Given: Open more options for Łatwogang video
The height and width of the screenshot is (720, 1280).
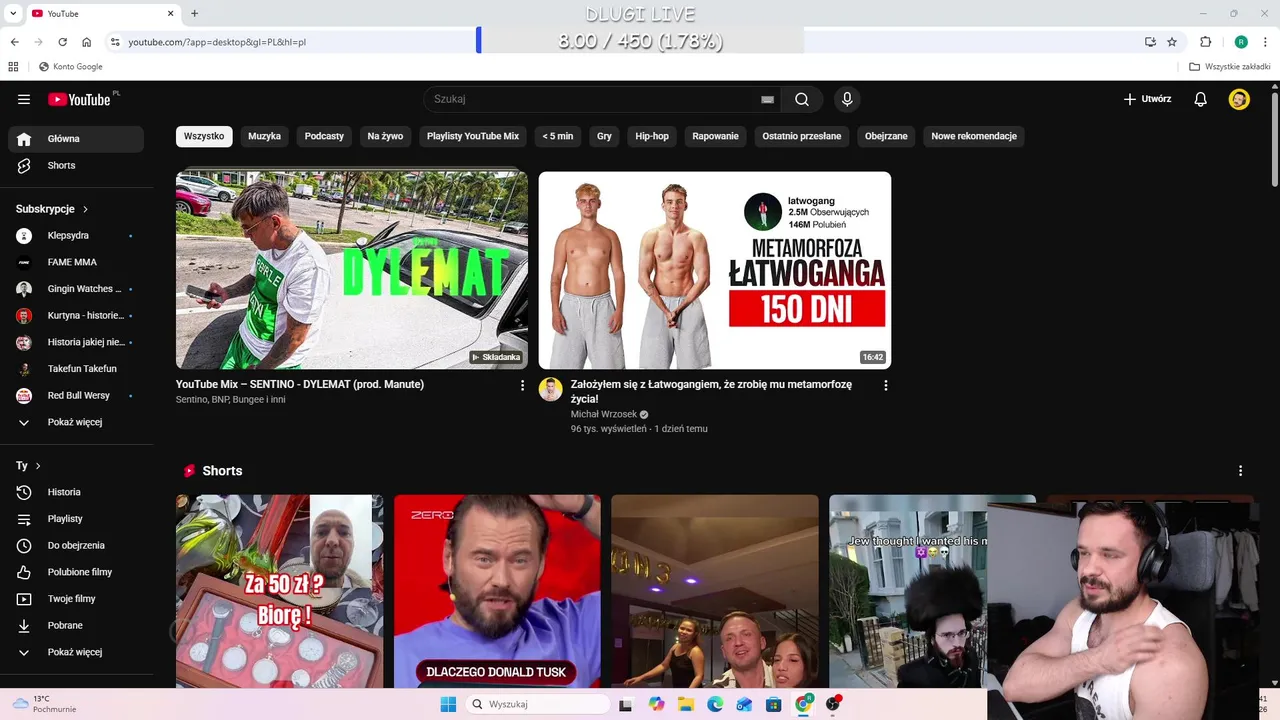Looking at the screenshot, I should (885, 385).
